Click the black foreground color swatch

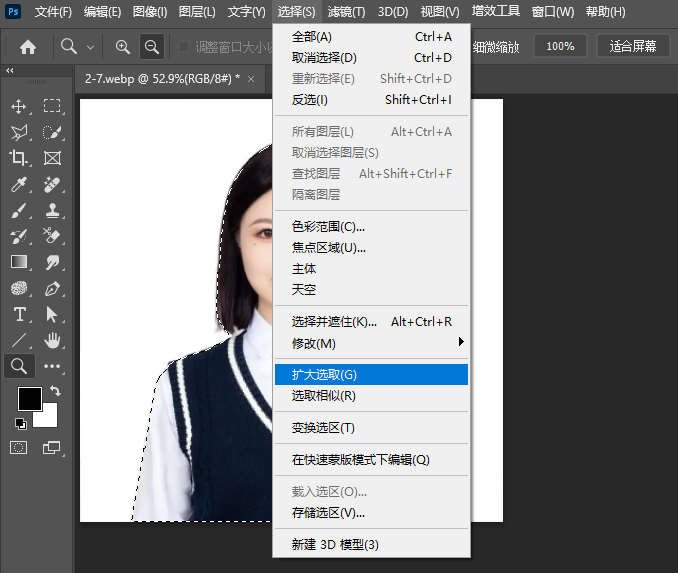(x=29, y=398)
